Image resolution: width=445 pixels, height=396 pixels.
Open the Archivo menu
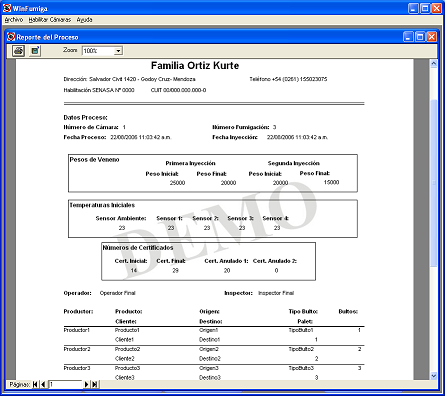click(x=14, y=20)
